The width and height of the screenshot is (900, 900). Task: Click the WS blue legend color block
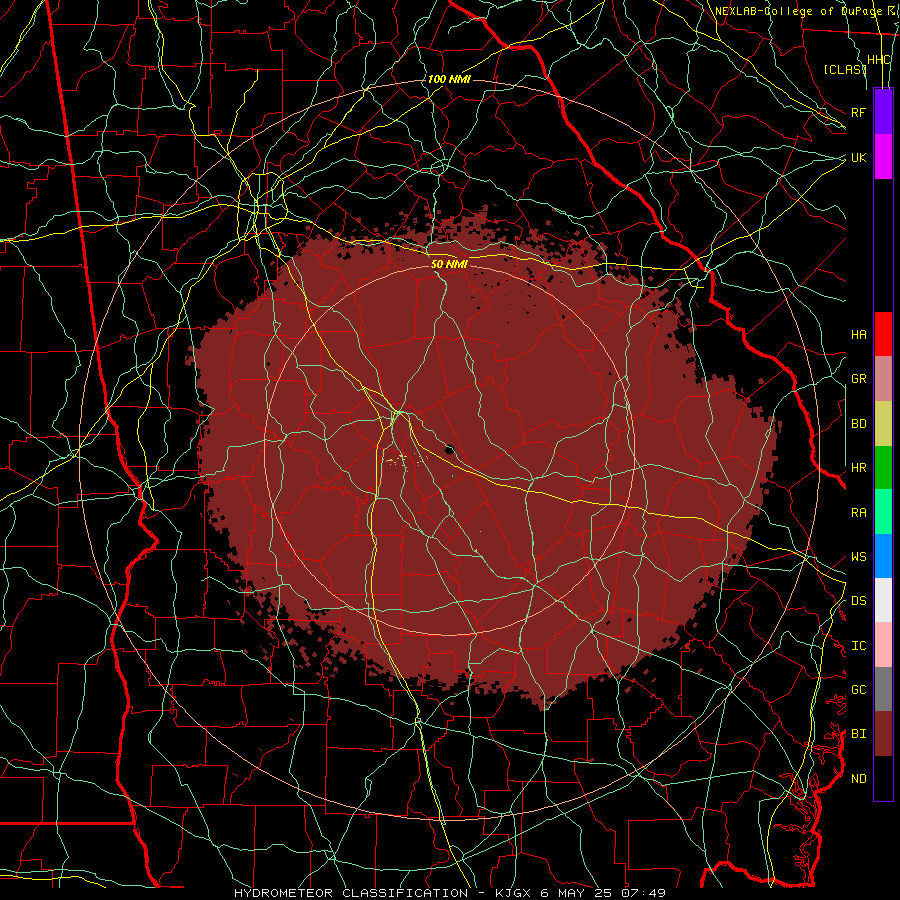(883, 556)
